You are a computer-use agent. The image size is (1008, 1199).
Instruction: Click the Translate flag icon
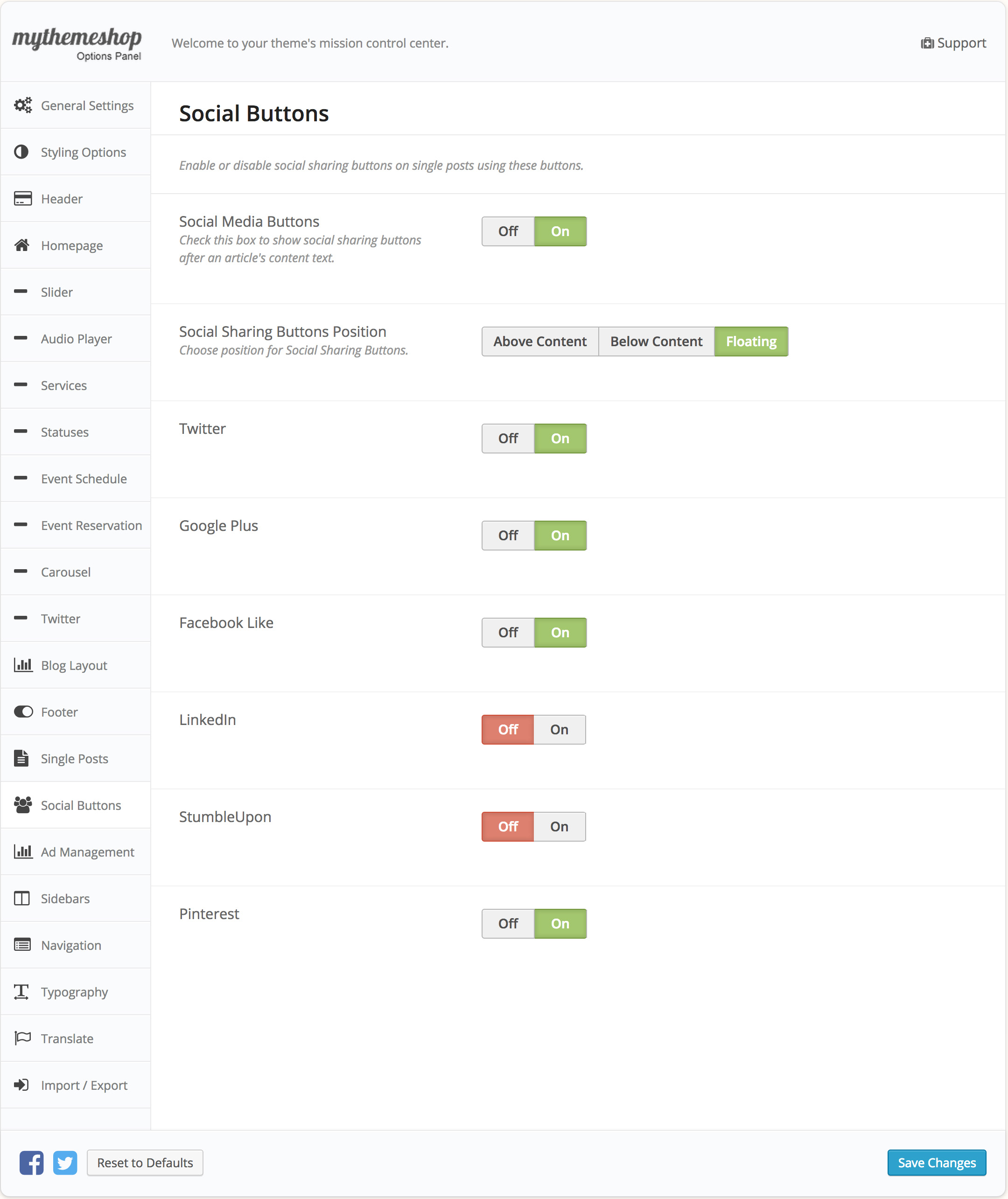23,1038
